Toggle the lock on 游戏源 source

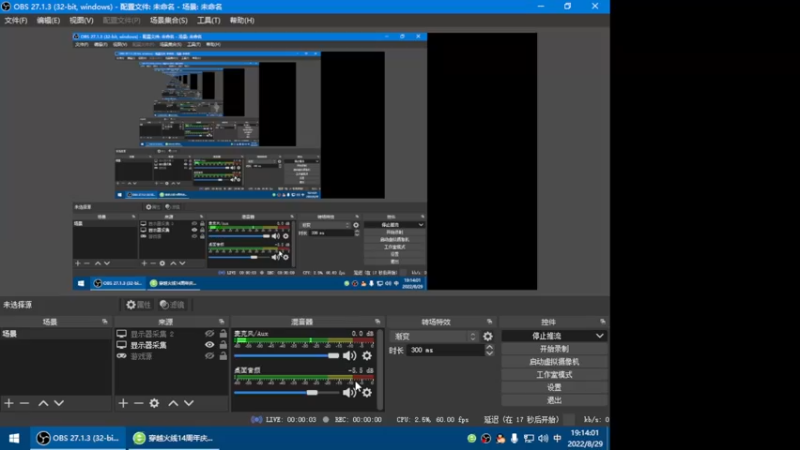point(223,356)
